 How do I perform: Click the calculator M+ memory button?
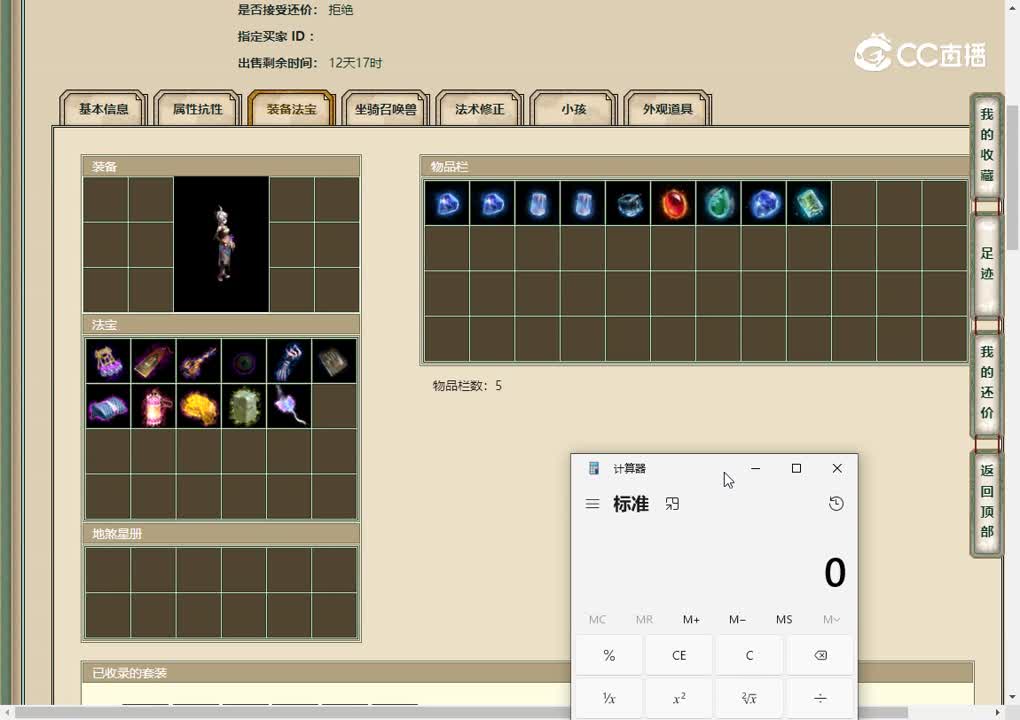(691, 620)
